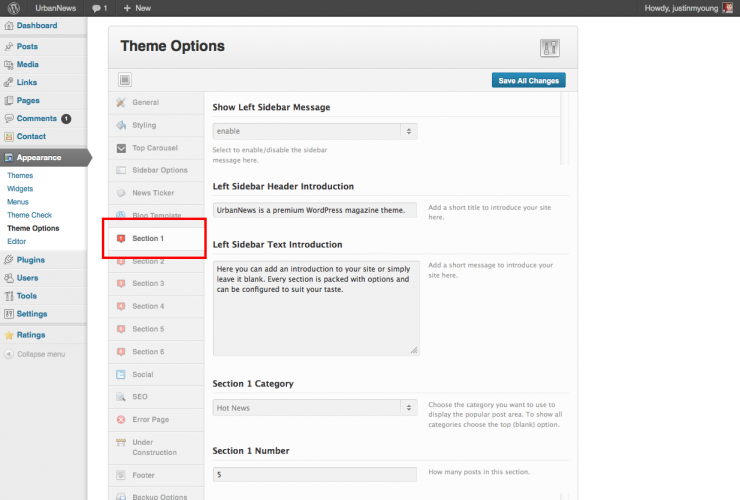The image size is (740, 500).
Task: Click the Plugins icon in left menu
Action: [9, 260]
